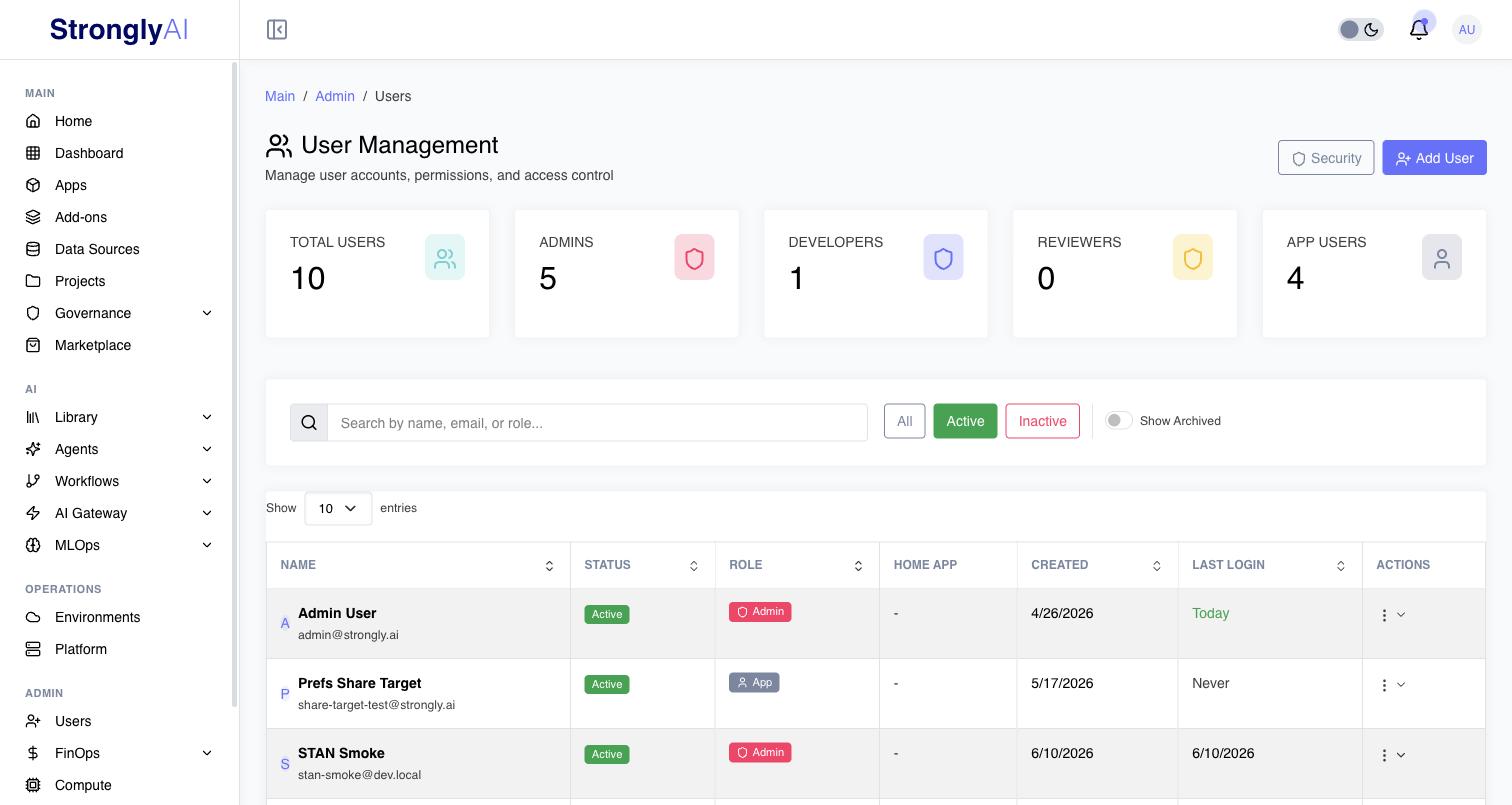Open the entries-per-page dropdown showing 10
1512x805 pixels.
(338, 508)
